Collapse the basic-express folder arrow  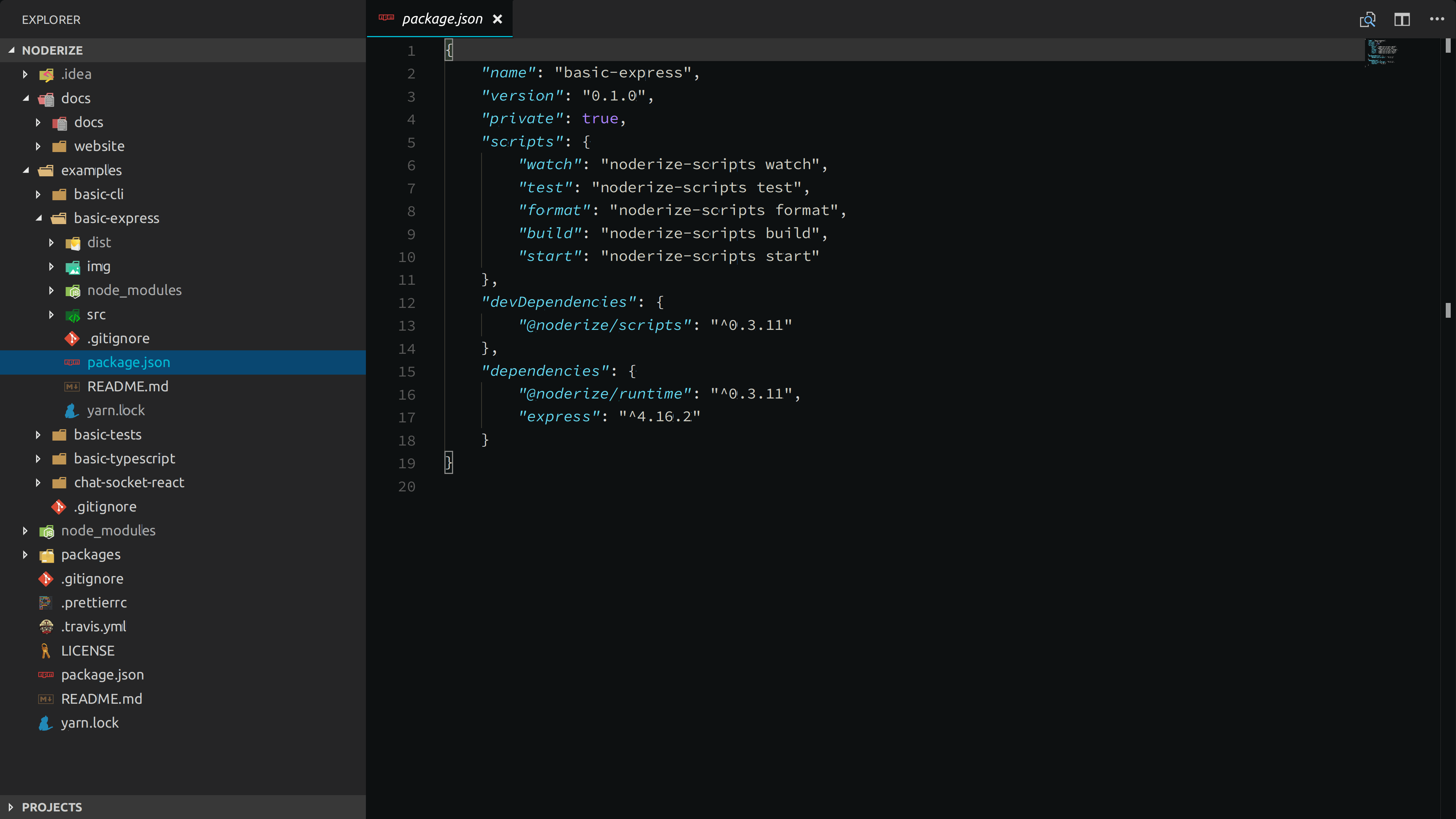pos(38,218)
